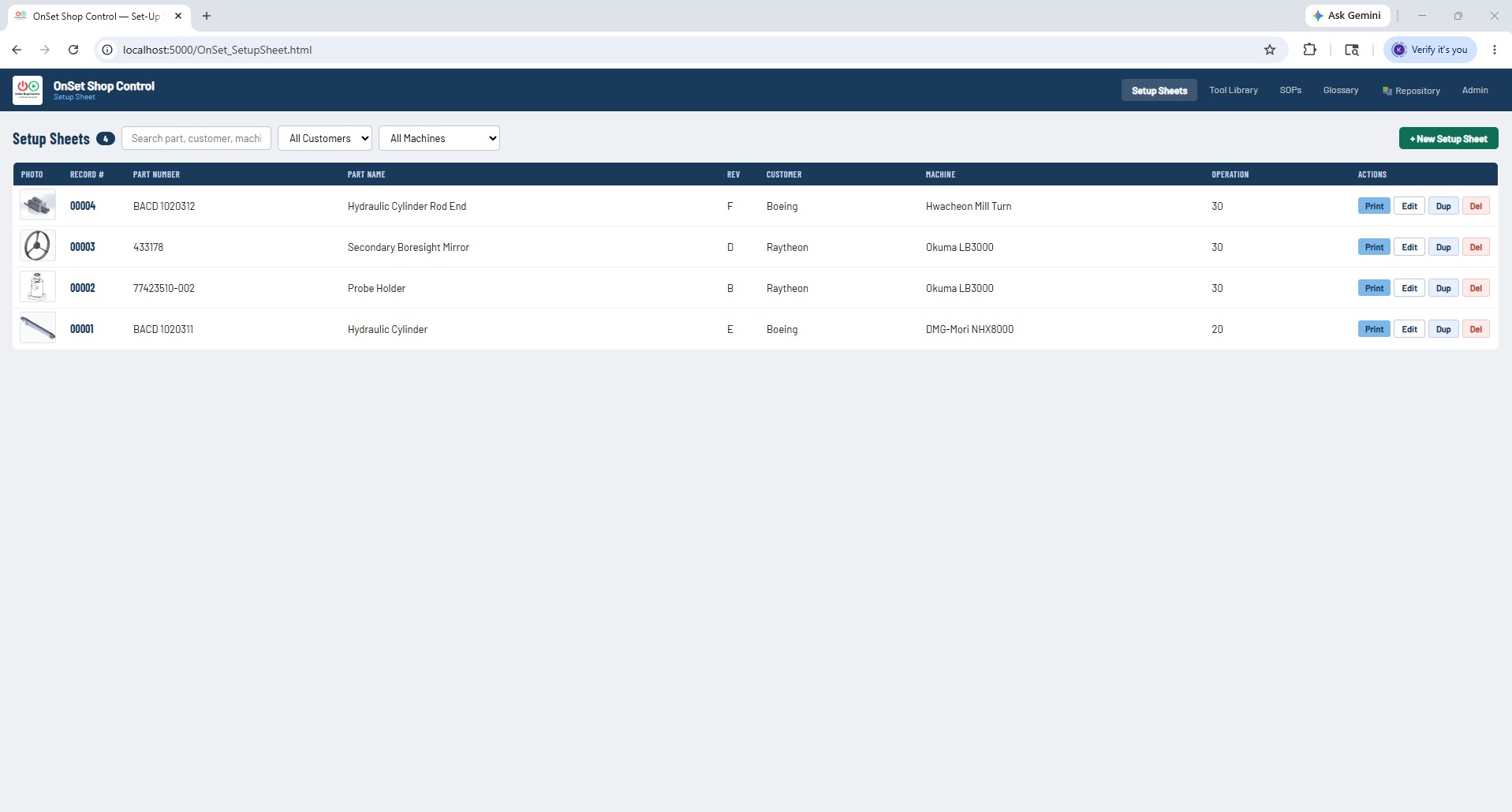Open the Secondary Boresight Mirror photo thumbnail
This screenshot has height=812, width=1512.
(x=38, y=247)
